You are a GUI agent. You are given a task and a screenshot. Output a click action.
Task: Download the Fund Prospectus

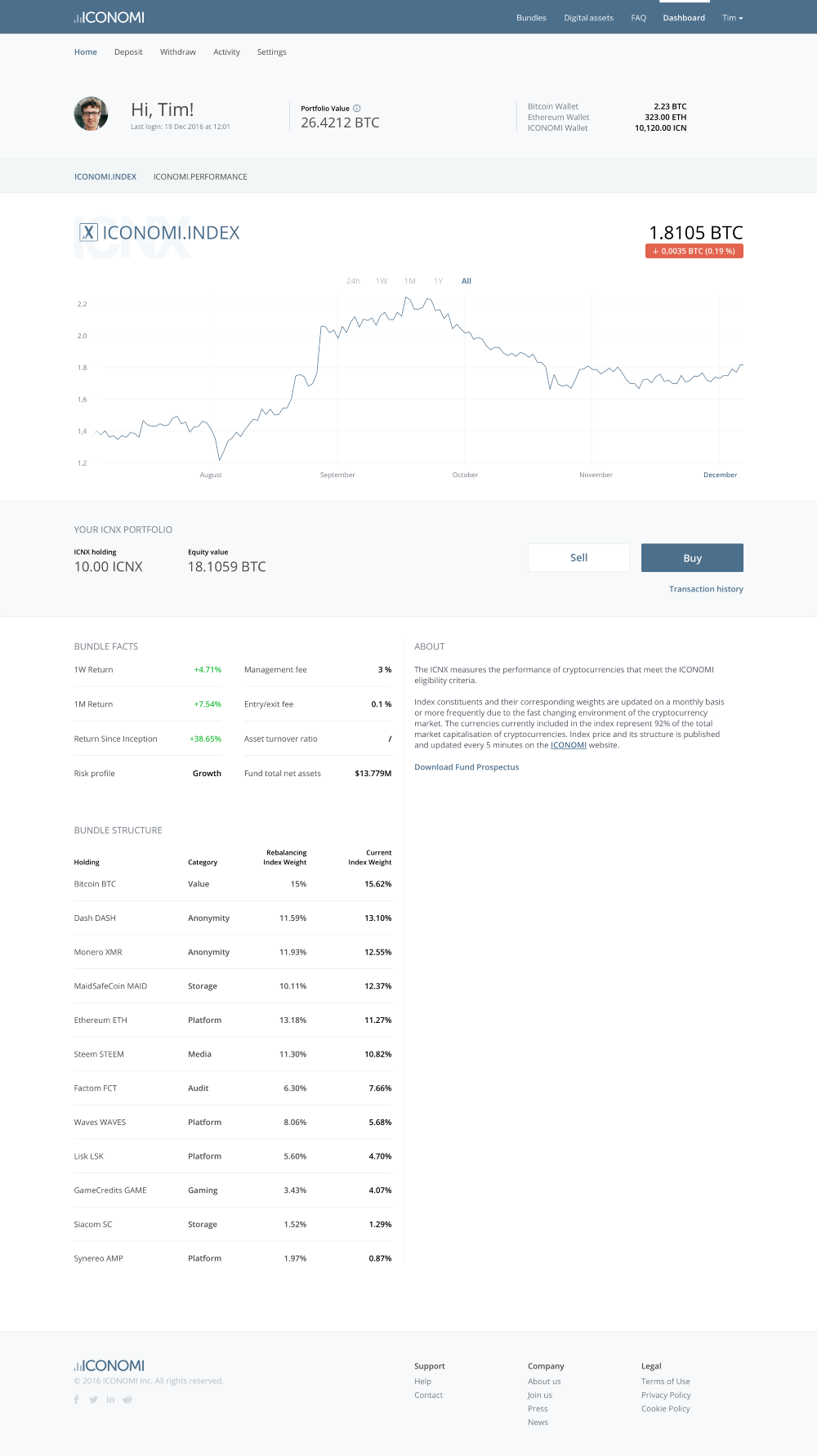pos(467,767)
